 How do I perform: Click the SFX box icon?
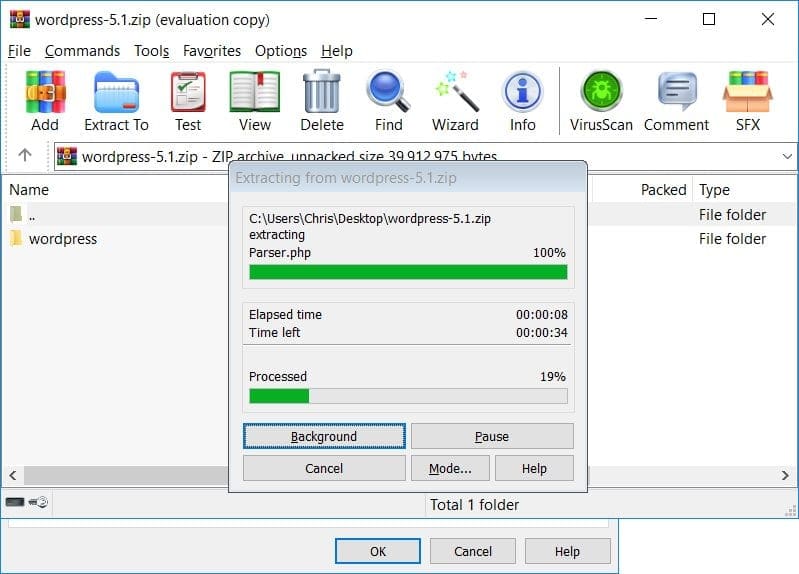[x=748, y=92]
